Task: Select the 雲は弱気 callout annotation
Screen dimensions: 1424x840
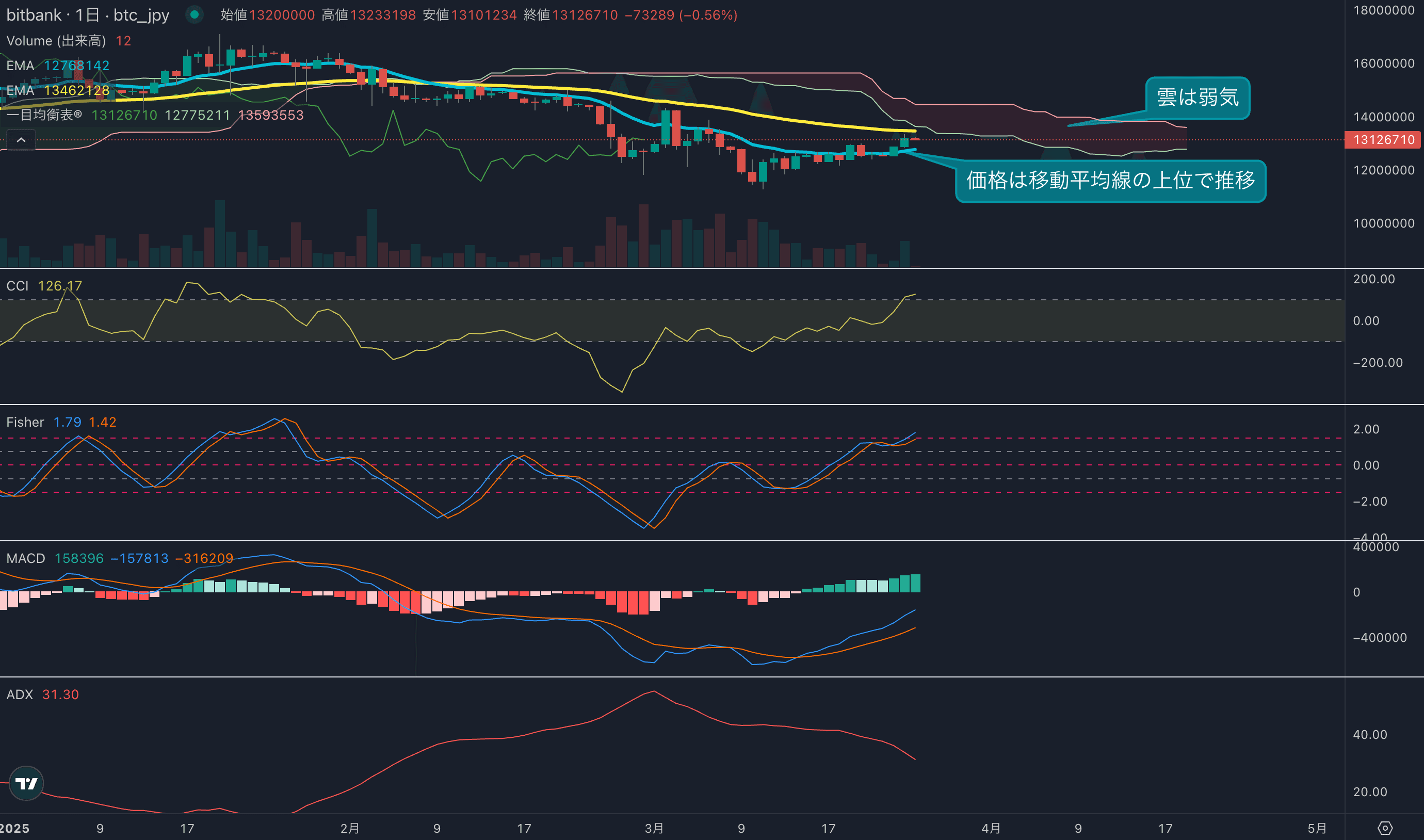Action: click(x=1197, y=98)
